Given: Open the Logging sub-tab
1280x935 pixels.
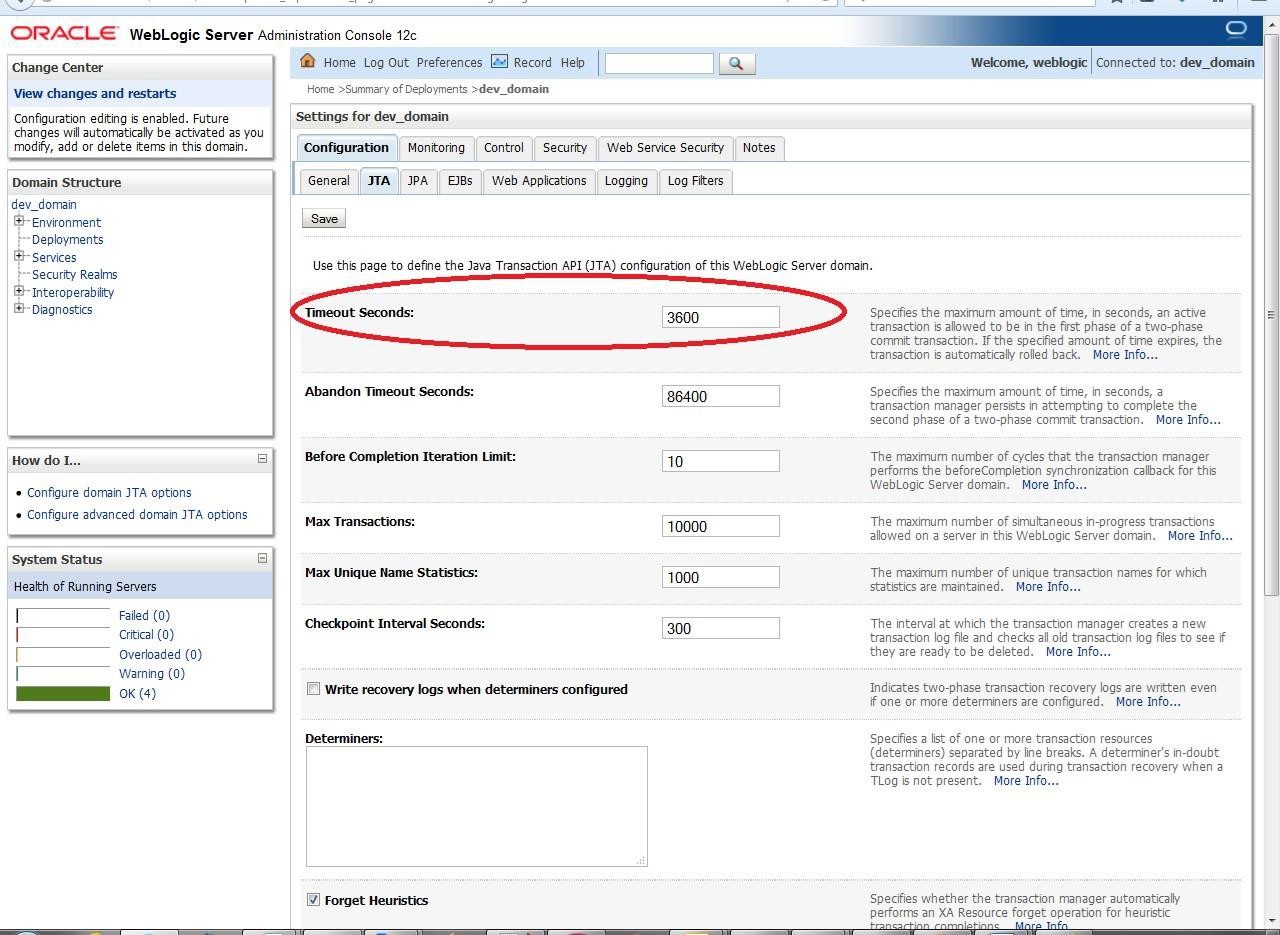Looking at the screenshot, I should tap(626, 181).
